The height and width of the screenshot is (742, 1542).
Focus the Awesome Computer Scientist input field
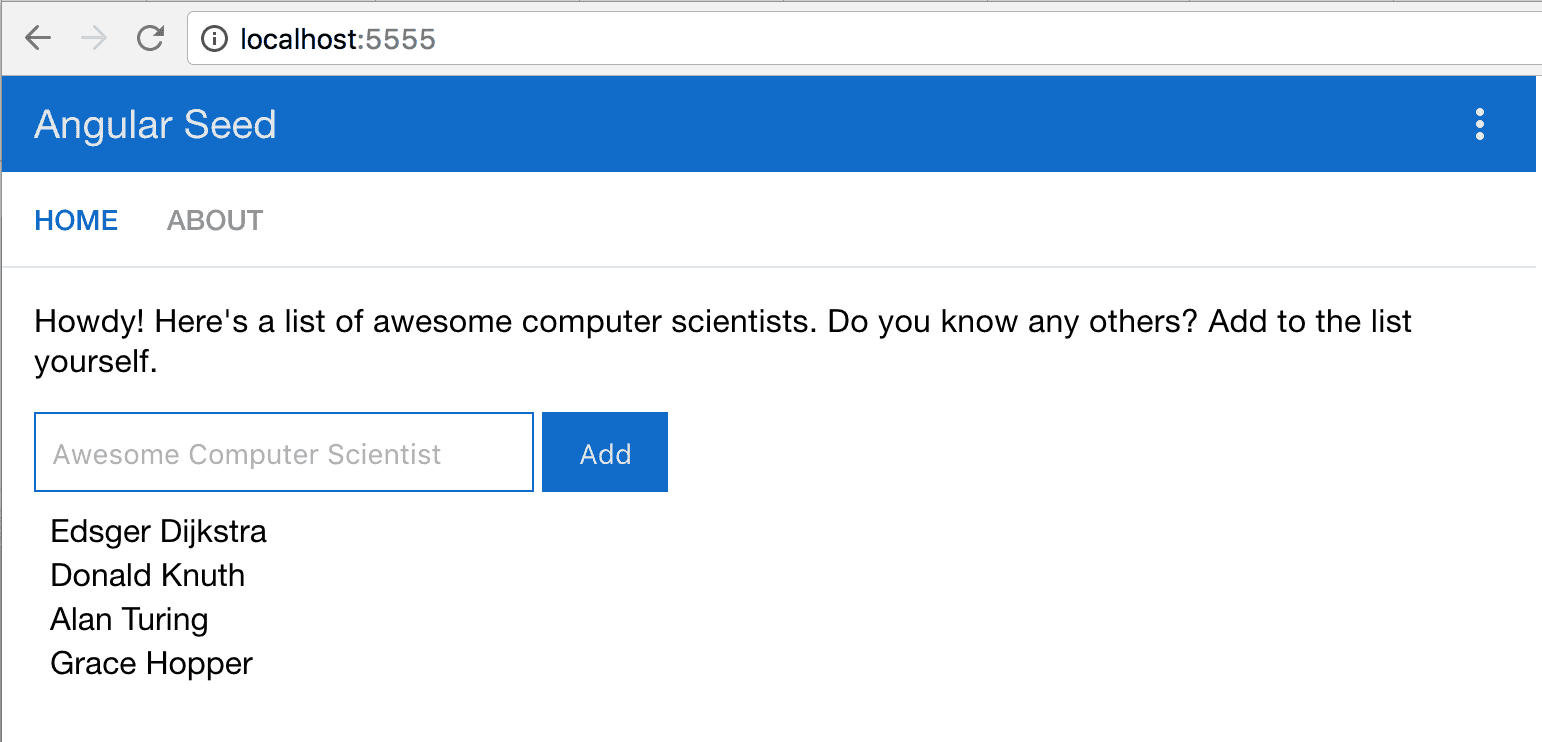coord(284,452)
